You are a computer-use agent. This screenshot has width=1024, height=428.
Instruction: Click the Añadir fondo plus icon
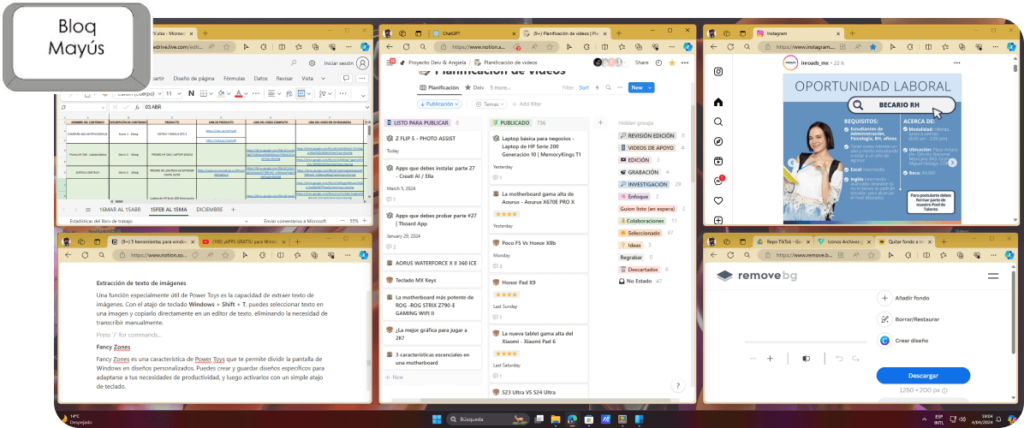point(884,298)
